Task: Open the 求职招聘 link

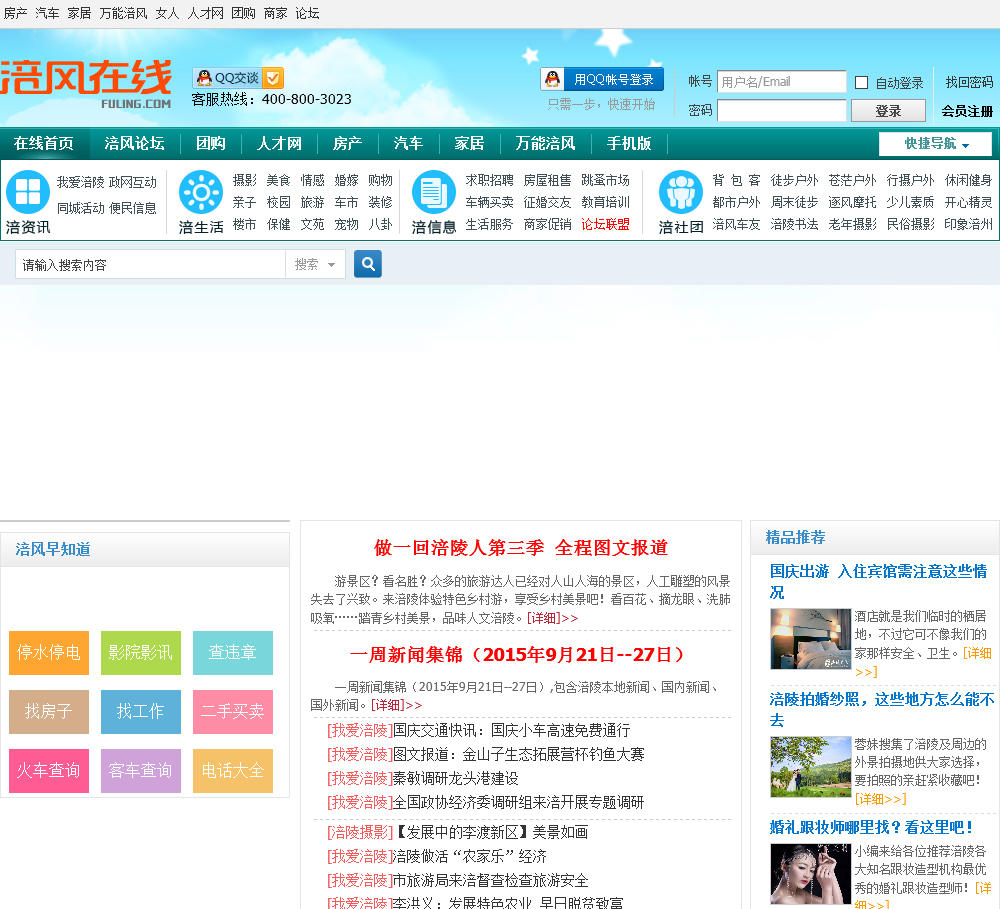Action: [489, 181]
